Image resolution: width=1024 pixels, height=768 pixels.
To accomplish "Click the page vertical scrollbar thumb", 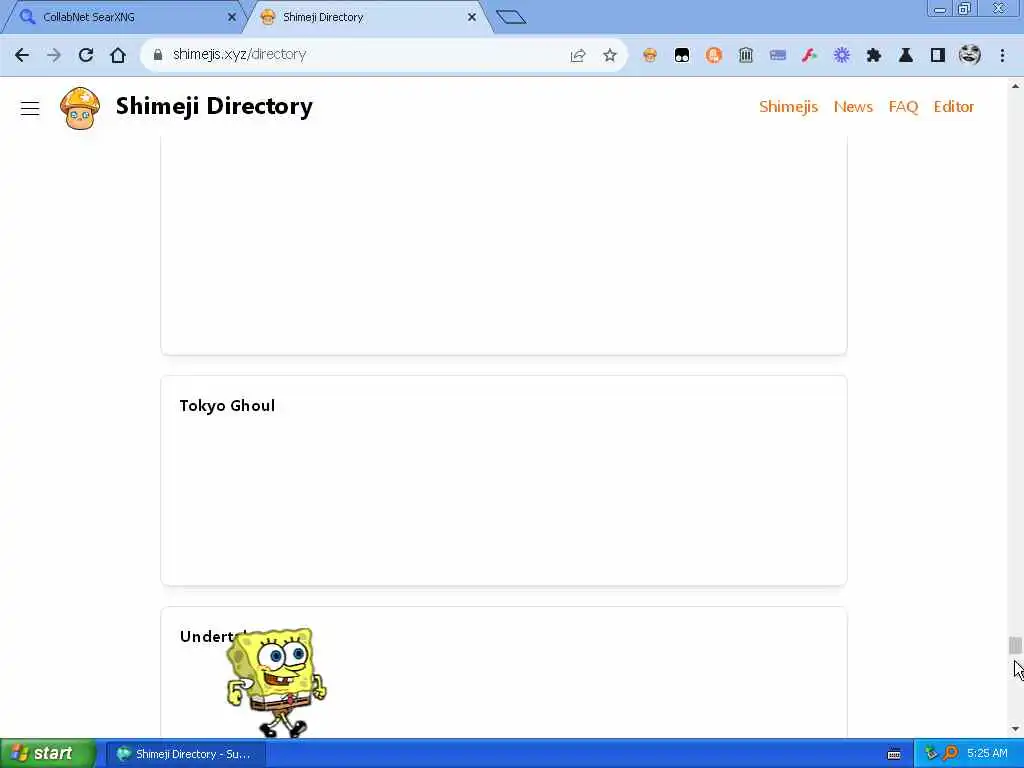I will 1015,645.
